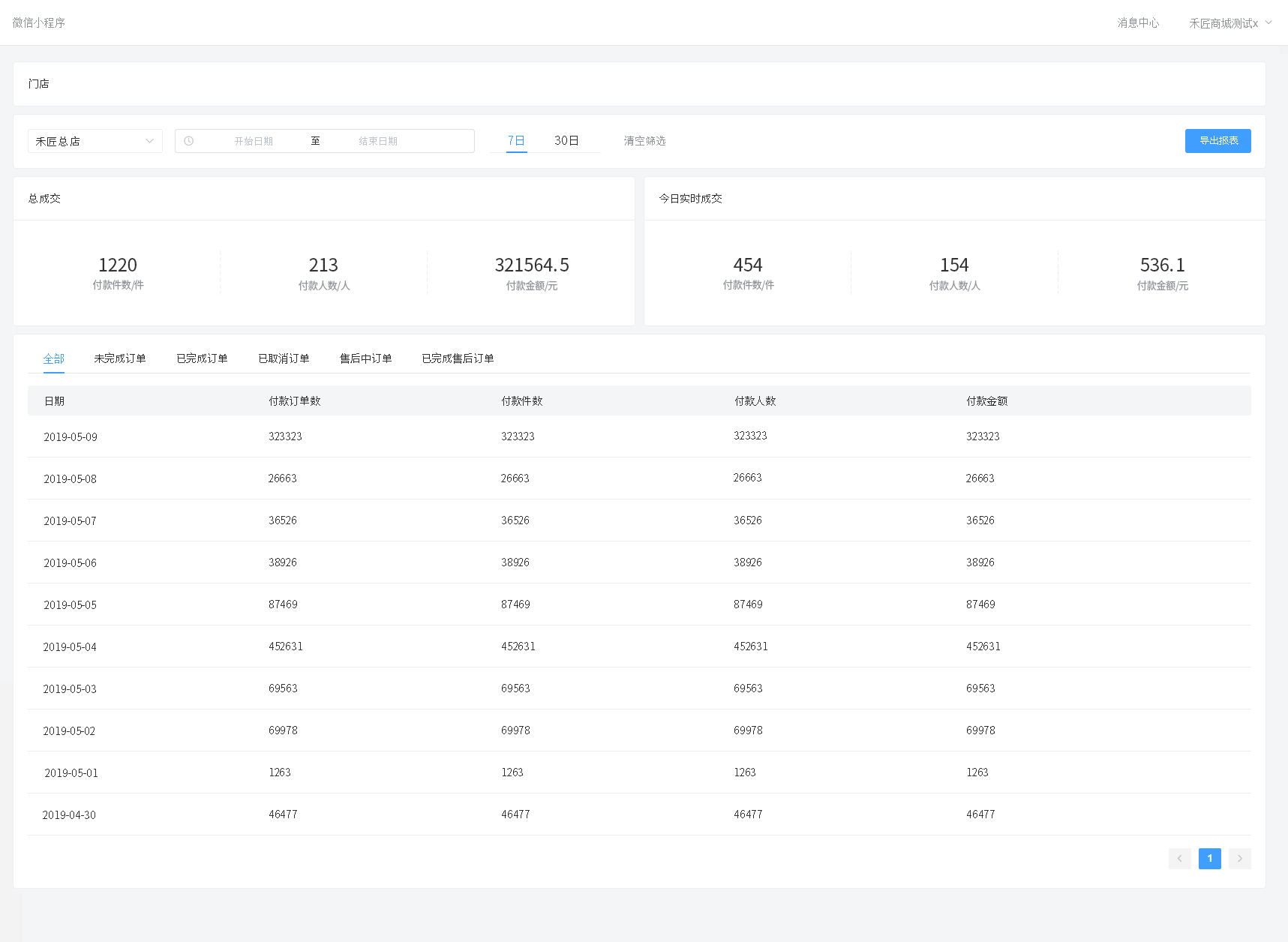Click 付款件数 cell 69978 for 2019-05-02

click(x=515, y=730)
